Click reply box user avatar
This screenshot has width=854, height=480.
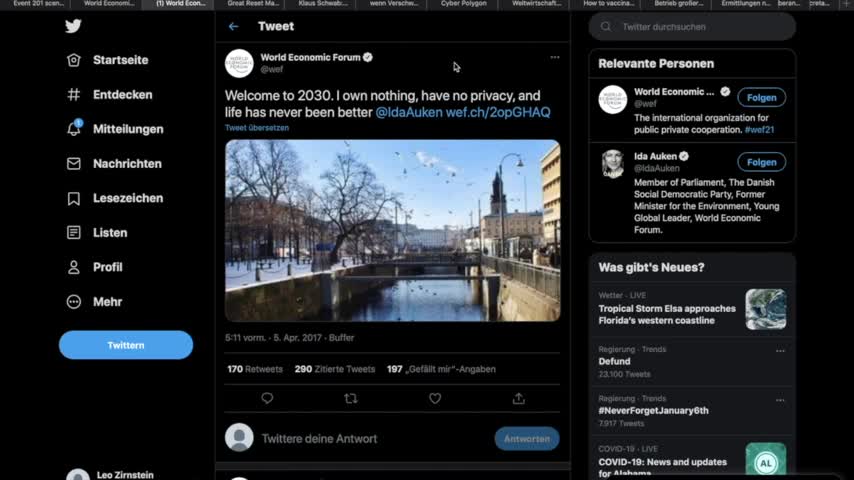point(239,438)
